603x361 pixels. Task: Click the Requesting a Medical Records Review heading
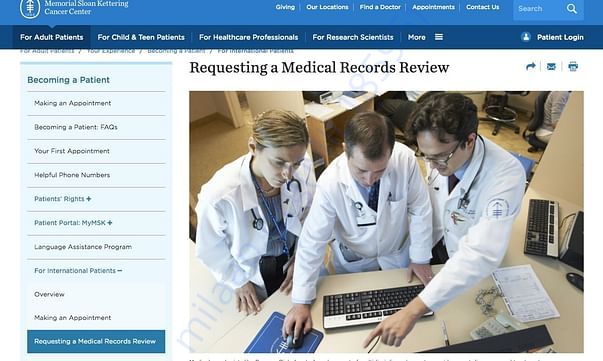tap(319, 67)
